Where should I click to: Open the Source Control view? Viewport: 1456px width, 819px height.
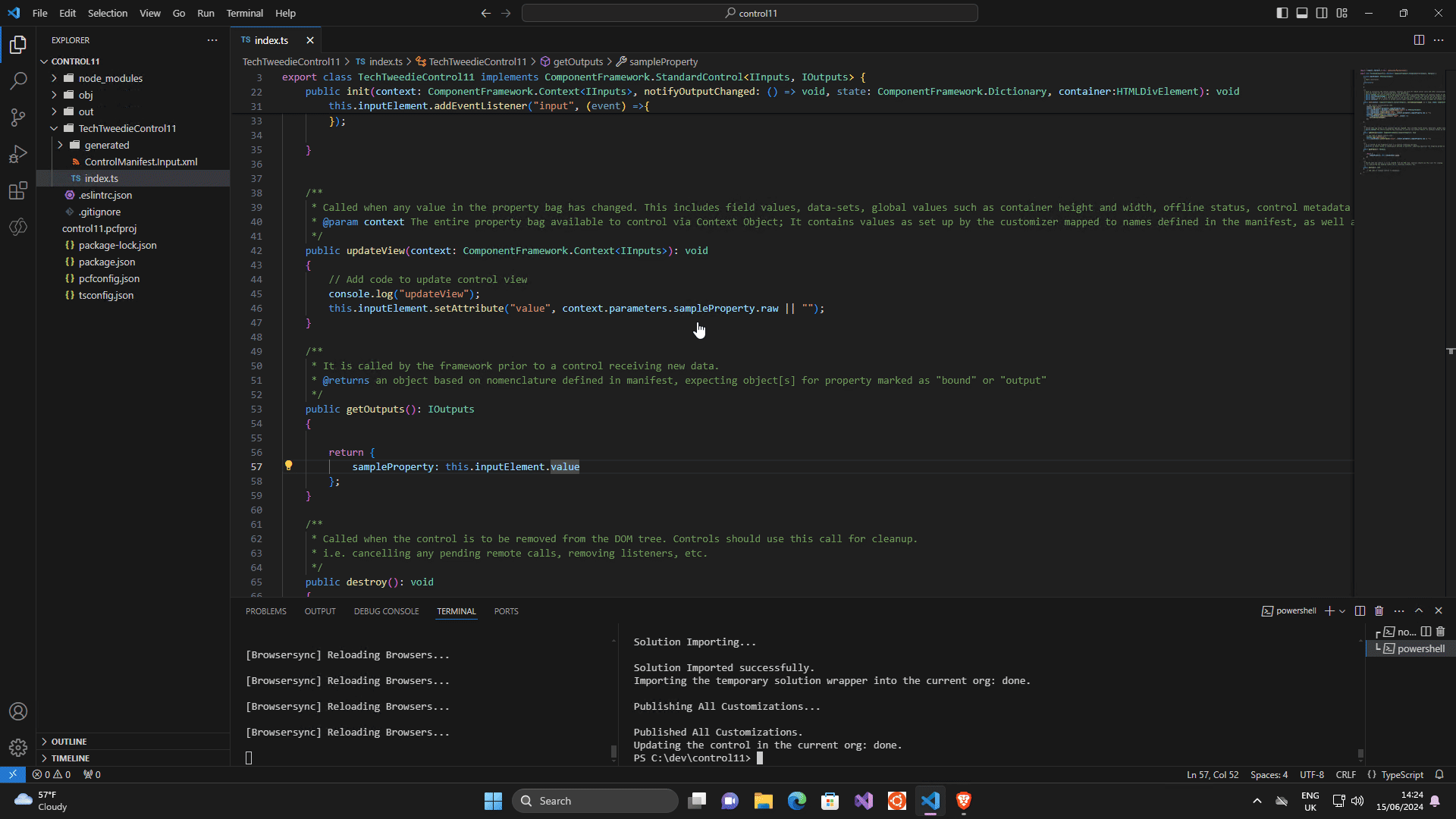pos(18,118)
